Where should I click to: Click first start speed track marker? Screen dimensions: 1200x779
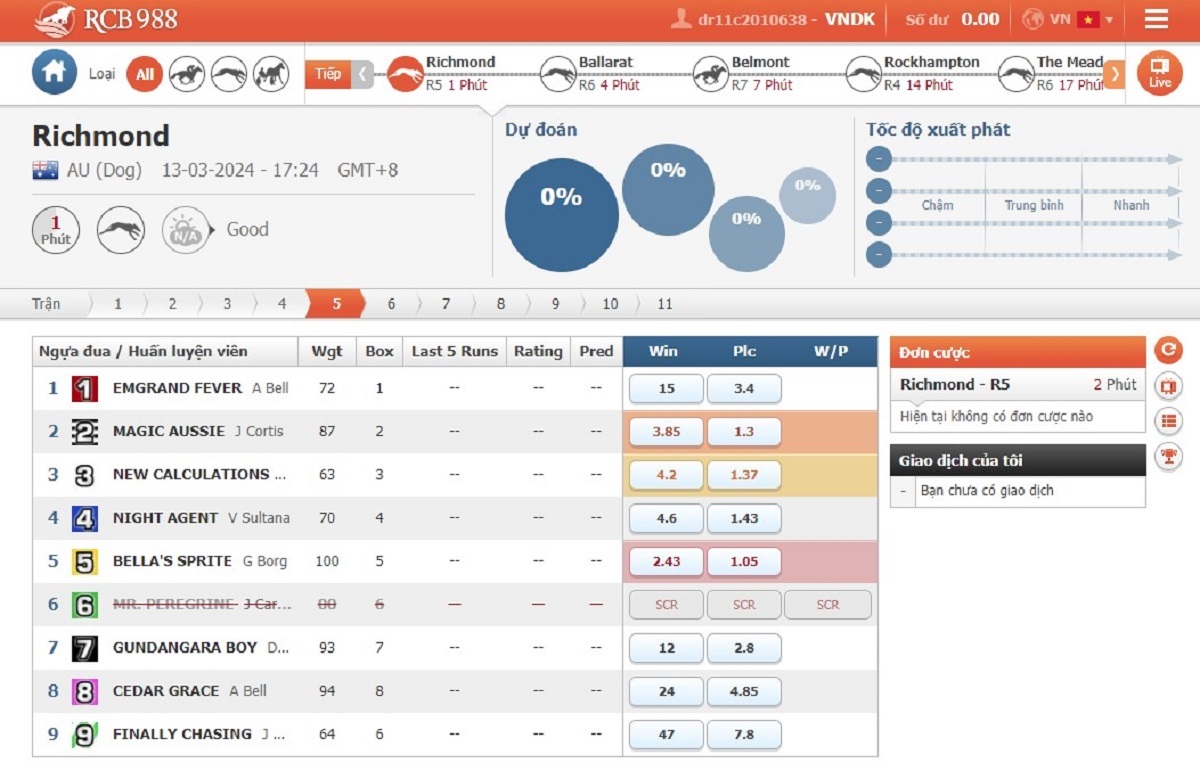click(x=878, y=159)
